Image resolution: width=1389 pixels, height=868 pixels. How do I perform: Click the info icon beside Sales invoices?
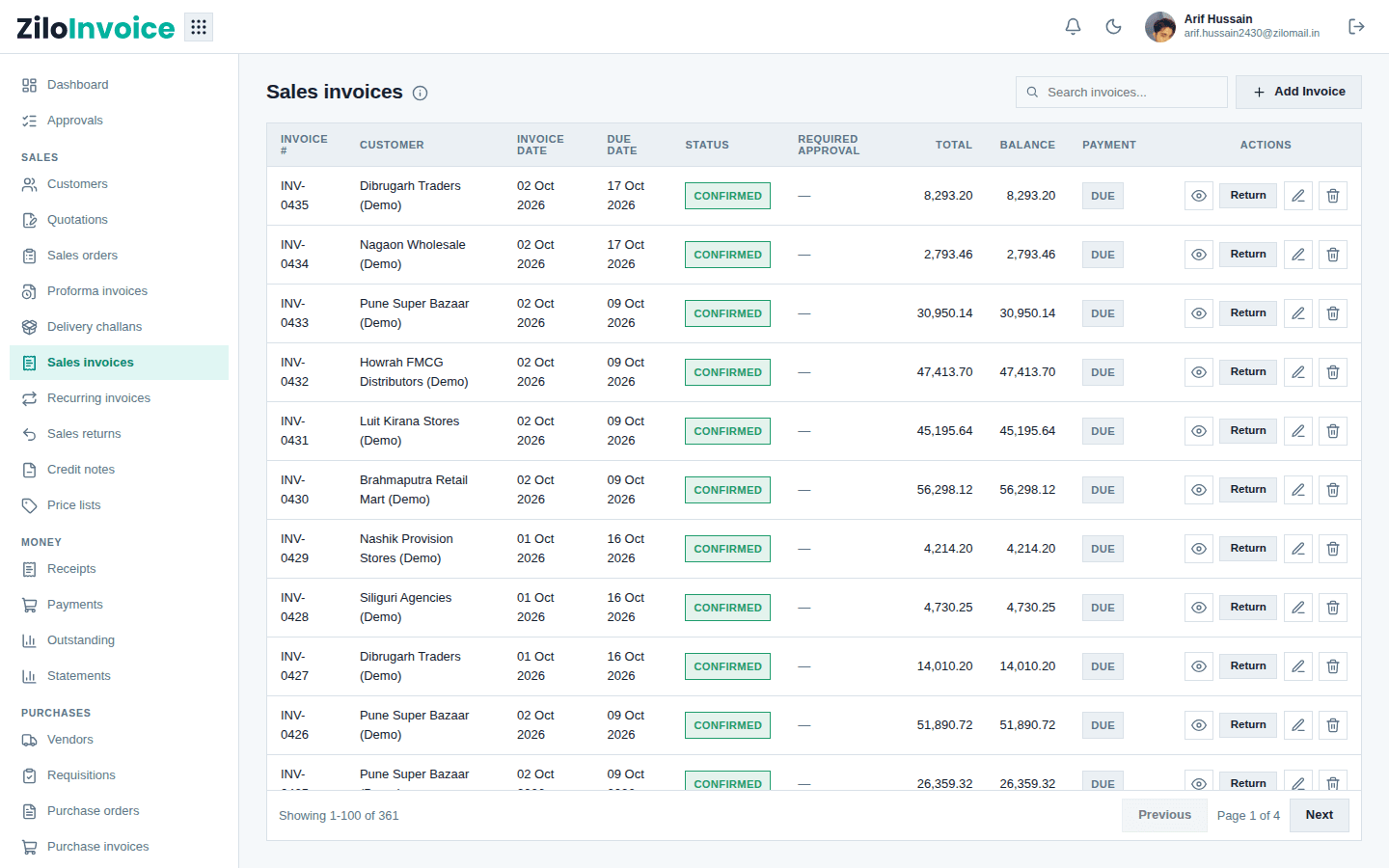pos(420,94)
